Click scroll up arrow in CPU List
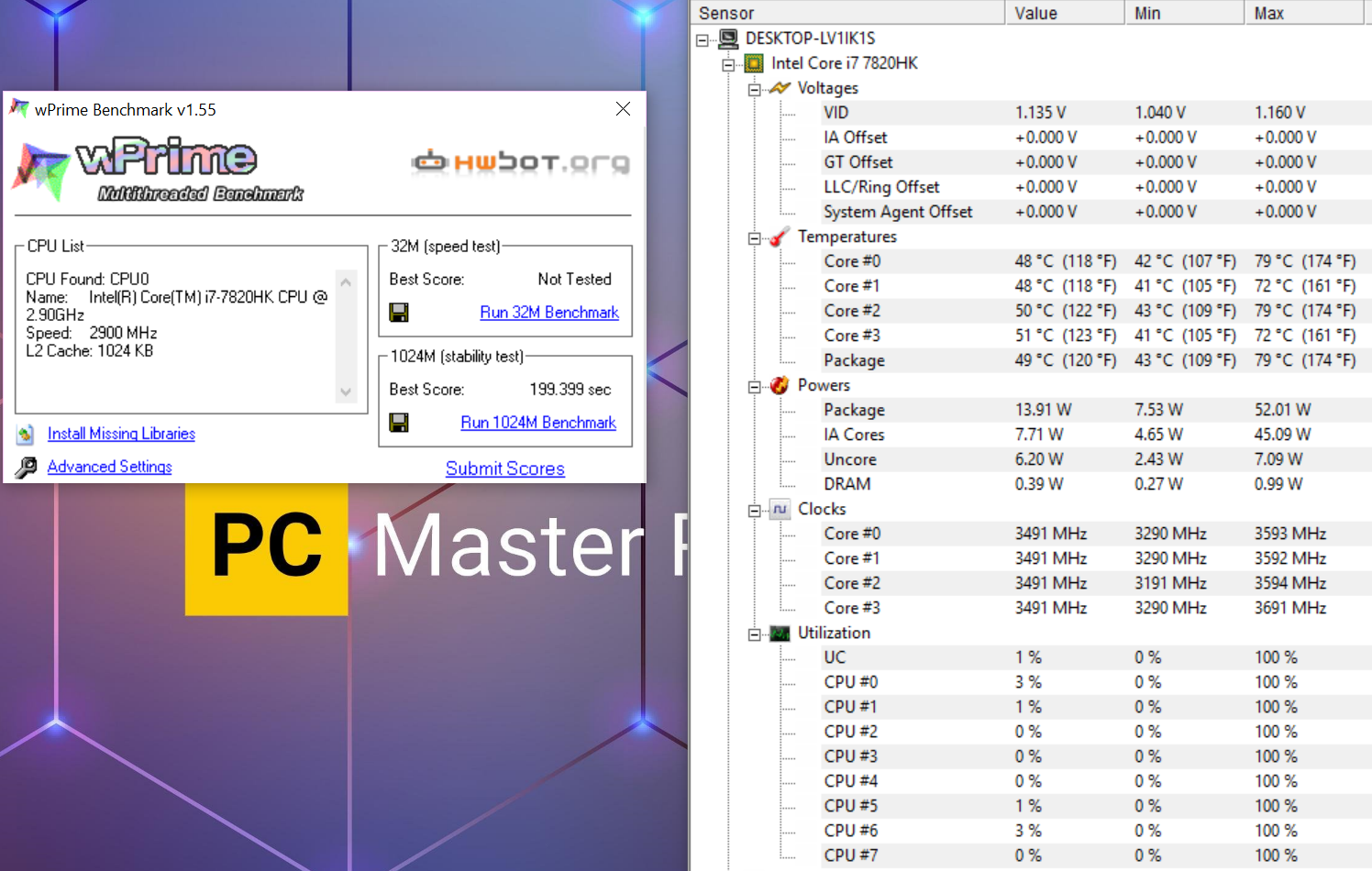 point(346,281)
